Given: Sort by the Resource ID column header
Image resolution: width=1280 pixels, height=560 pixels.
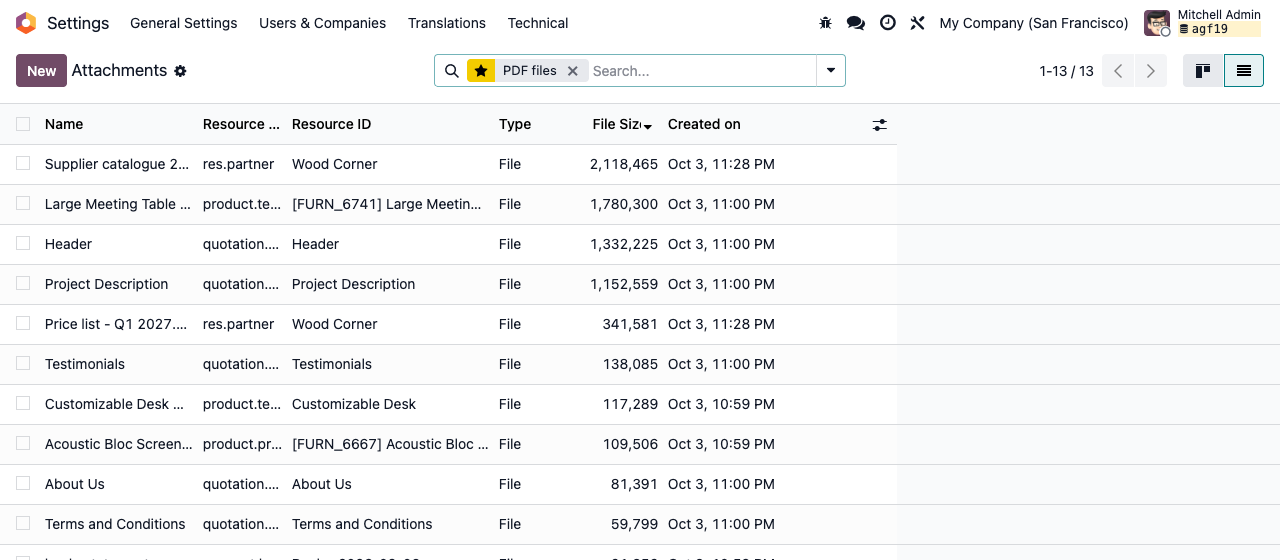Looking at the screenshot, I should click(x=331, y=124).
